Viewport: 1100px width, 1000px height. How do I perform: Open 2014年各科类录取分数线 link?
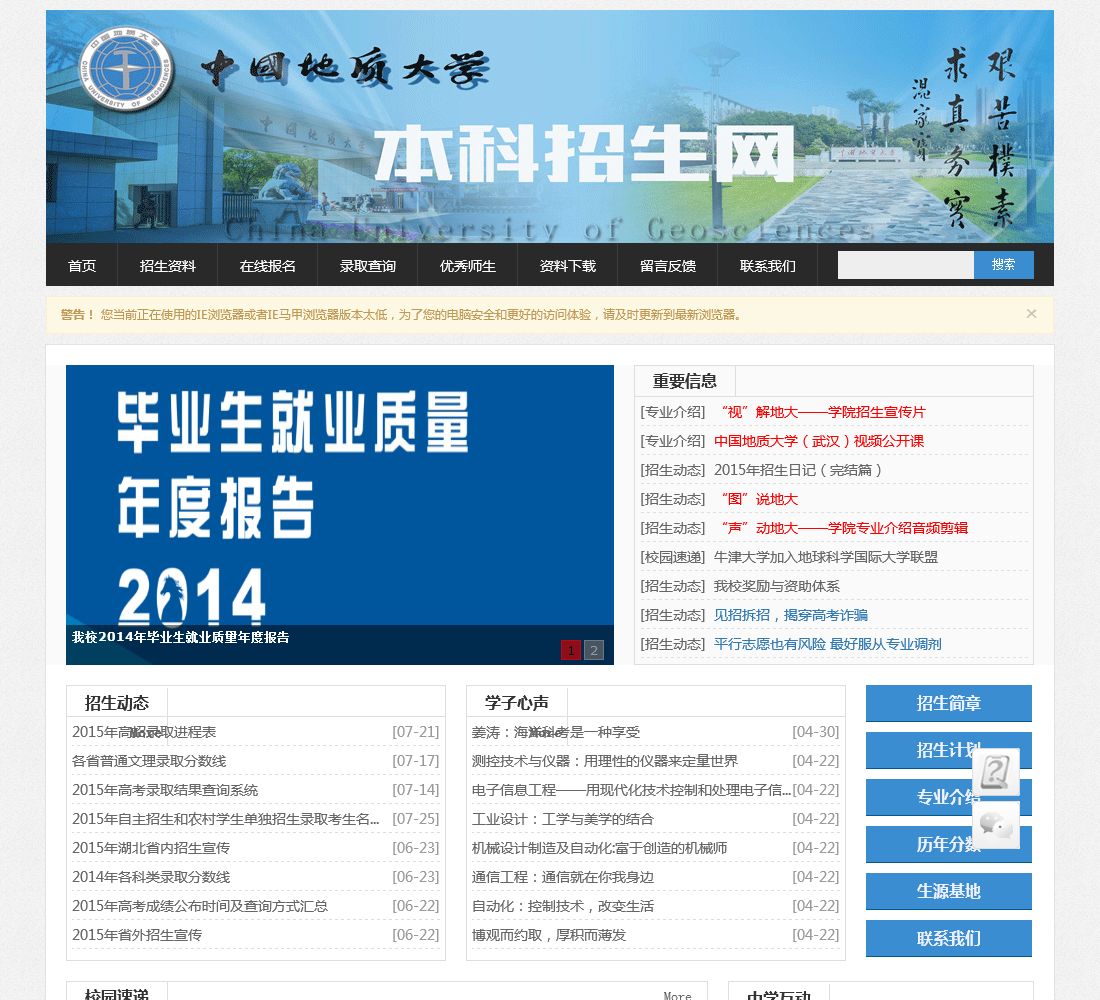pos(151,877)
